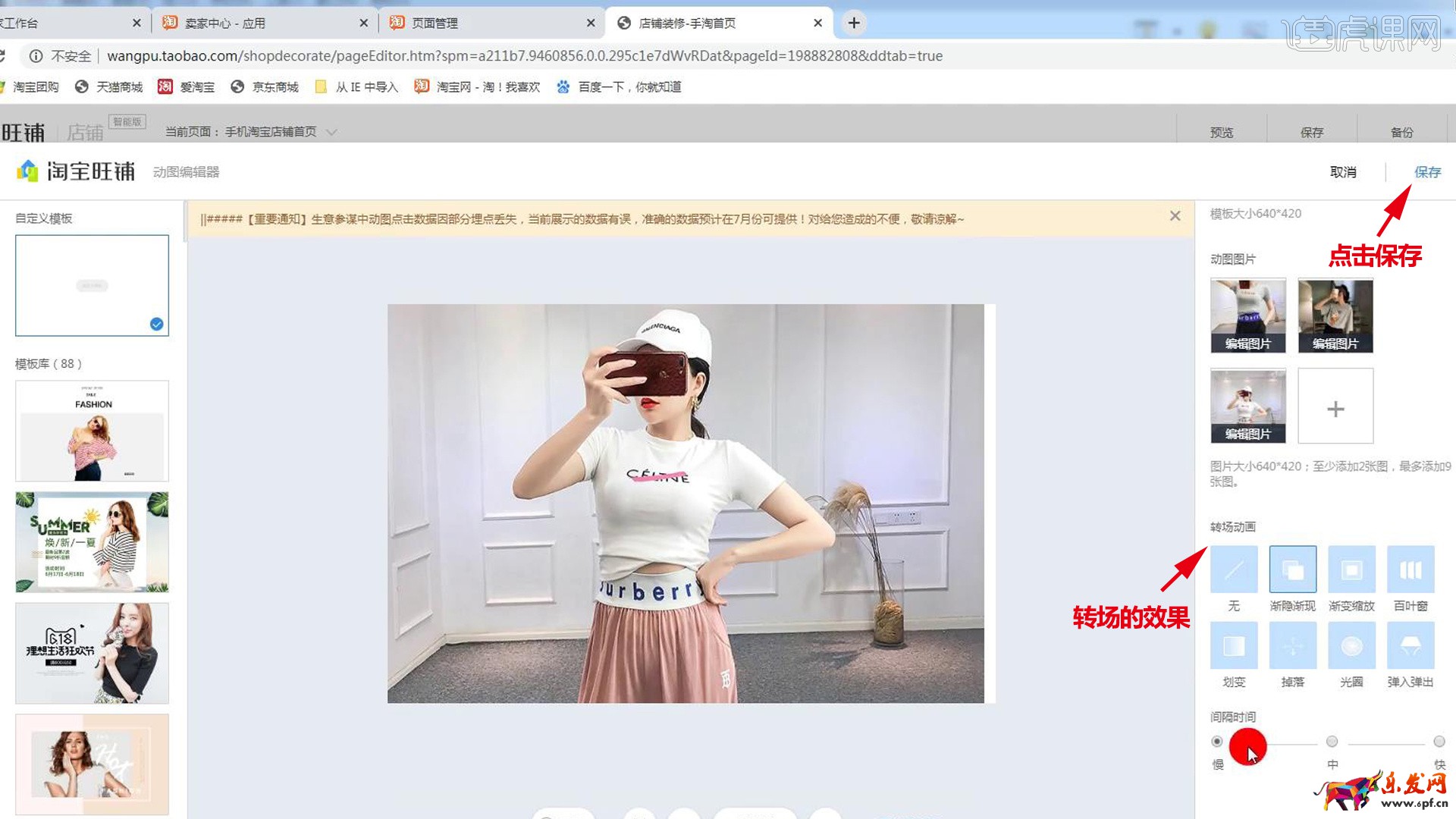Select the 光圈 aperture transition icon
This screenshot has height=819, width=1456.
1351,645
